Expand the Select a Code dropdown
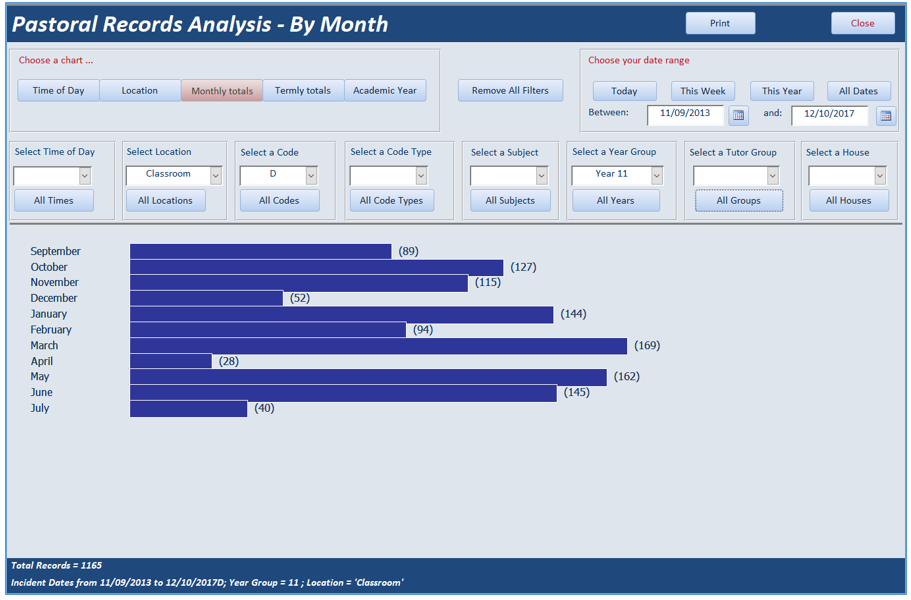The height and width of the screenshot is (600, 911). (x=311, y=175)
